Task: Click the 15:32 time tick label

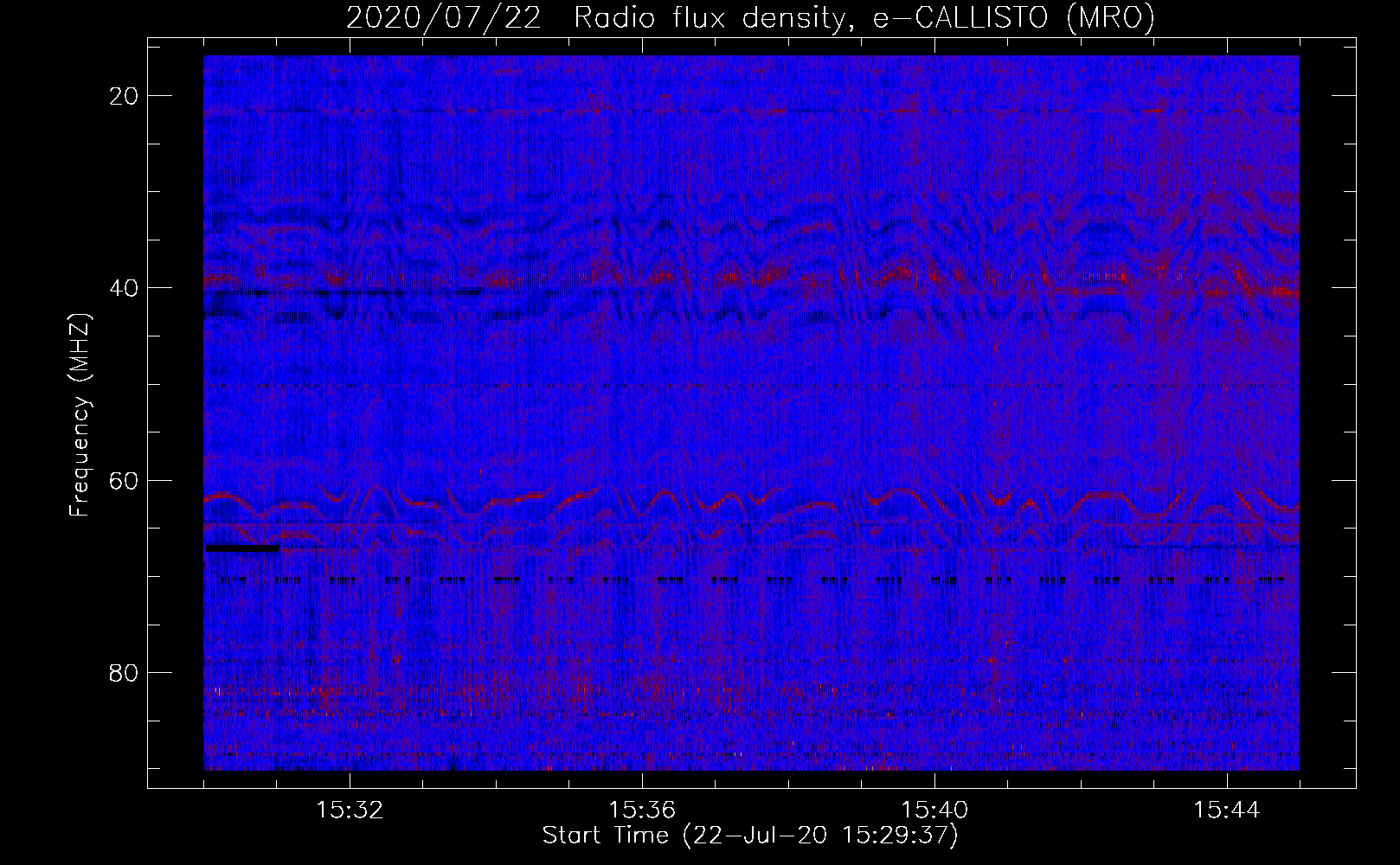Action: [350, 811]
